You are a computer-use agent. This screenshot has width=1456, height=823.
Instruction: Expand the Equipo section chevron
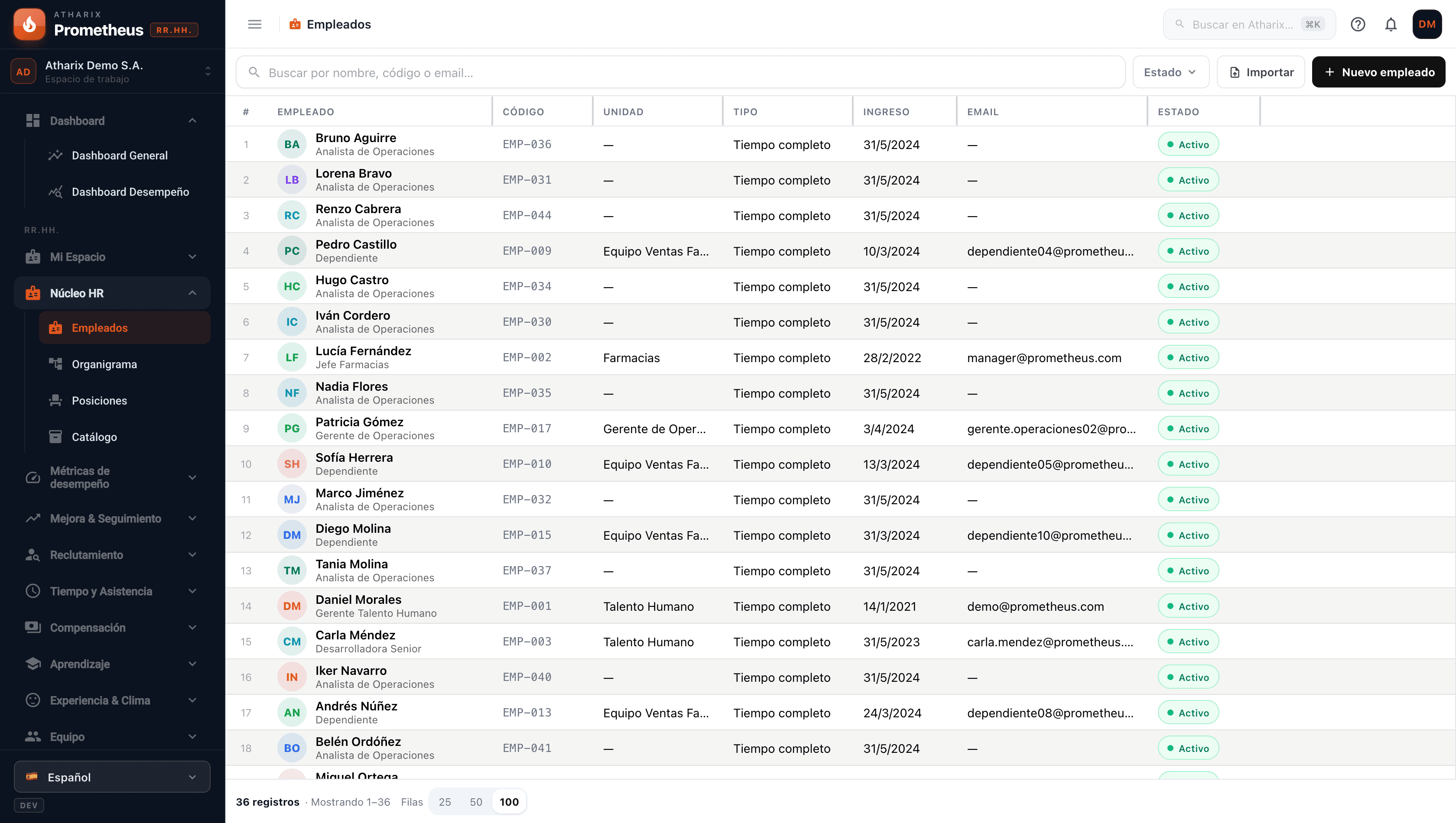click(x=192, y=736)
